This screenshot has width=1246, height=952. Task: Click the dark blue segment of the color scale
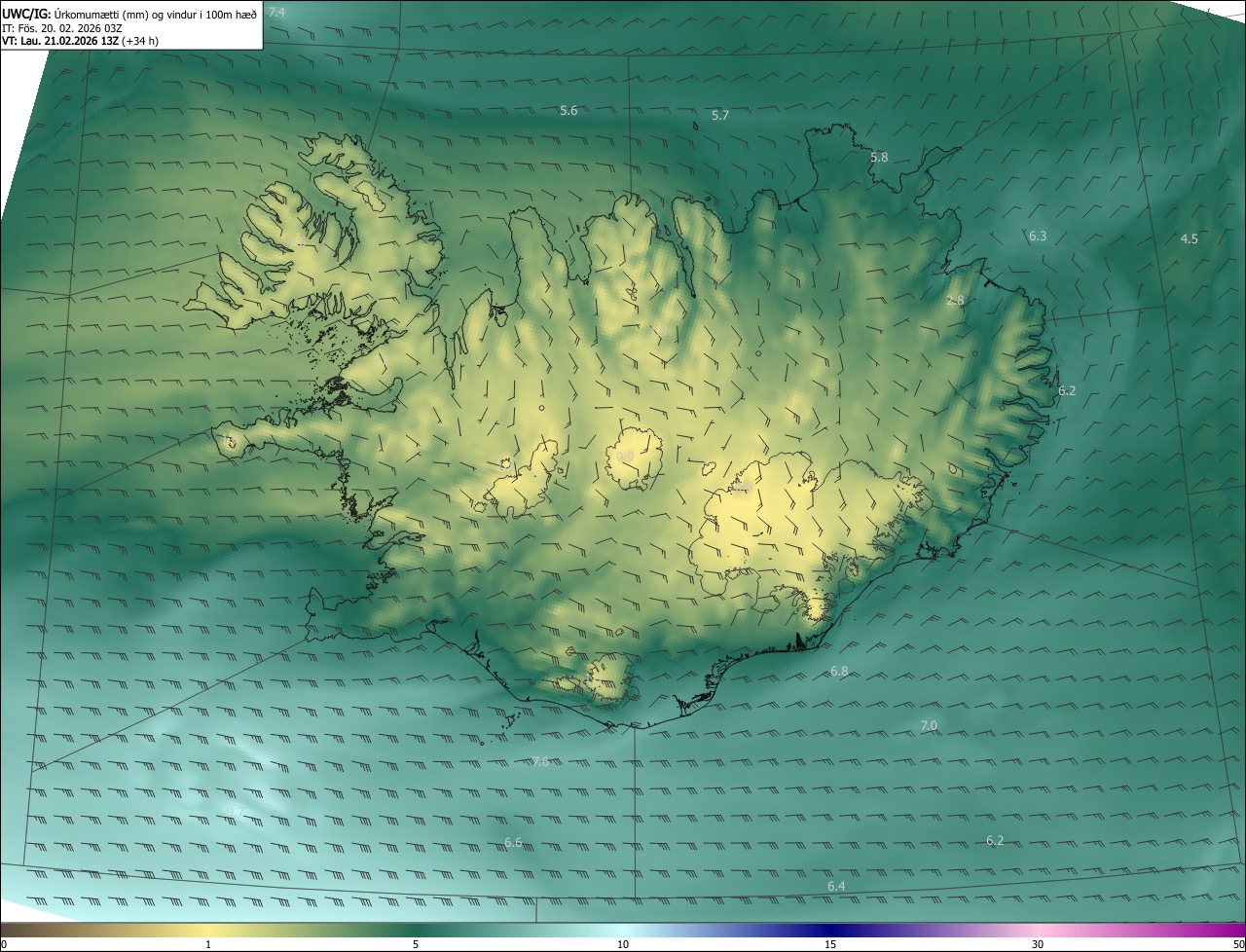(x=830, y=931)
